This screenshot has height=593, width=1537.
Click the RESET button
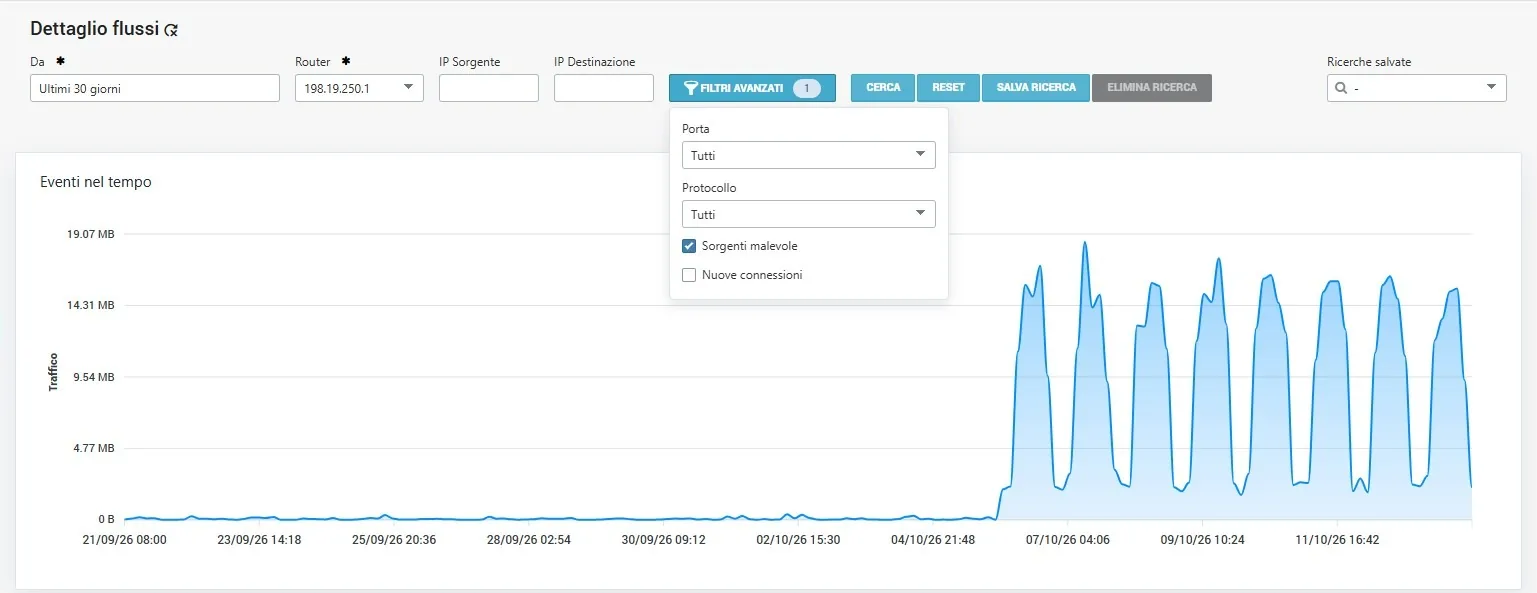(949, 88)
